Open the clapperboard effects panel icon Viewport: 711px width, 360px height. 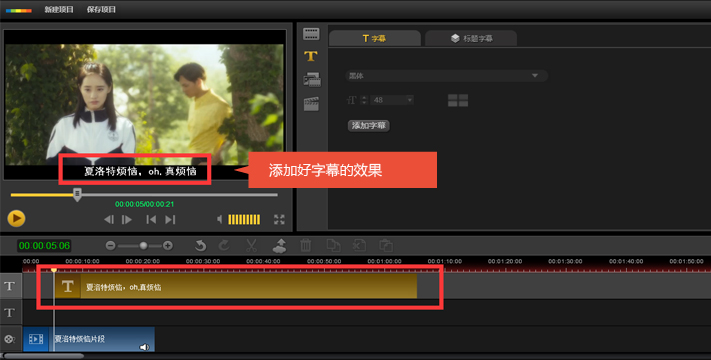click(312, 104)
